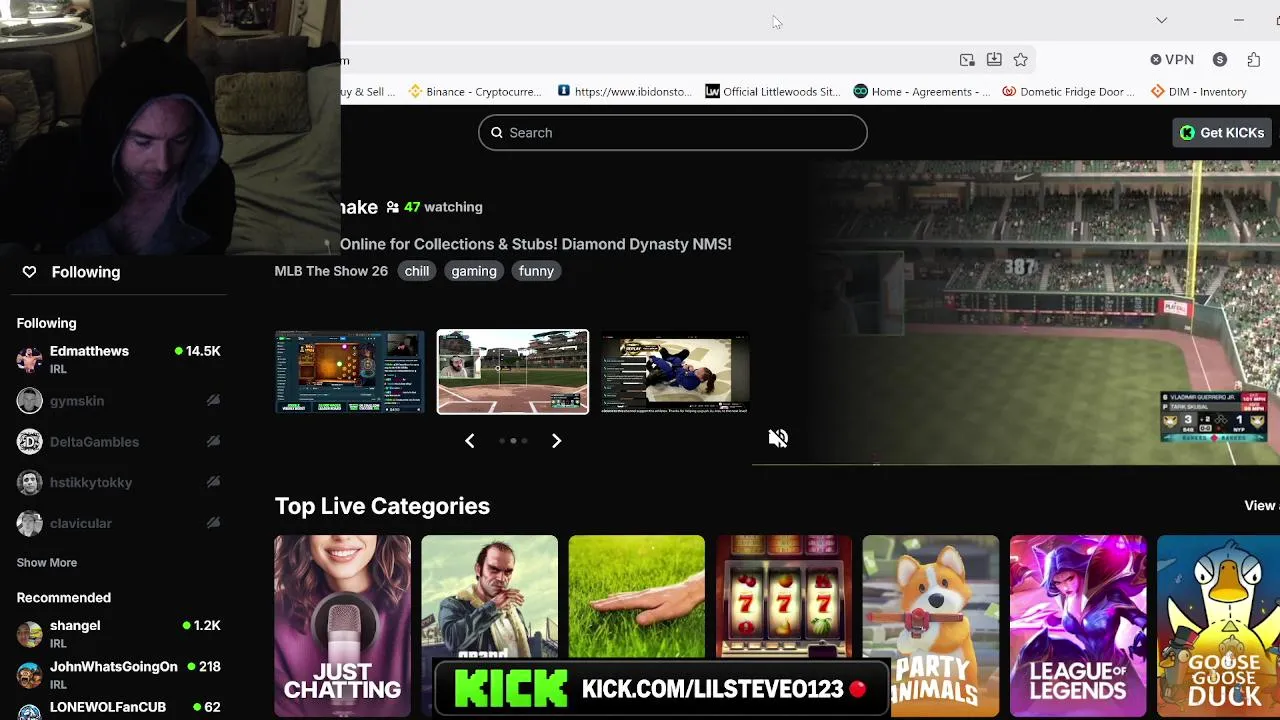The image size is (1280, 720).
Task: Open Edmatthews channel avatar
Action: point(30,360)
